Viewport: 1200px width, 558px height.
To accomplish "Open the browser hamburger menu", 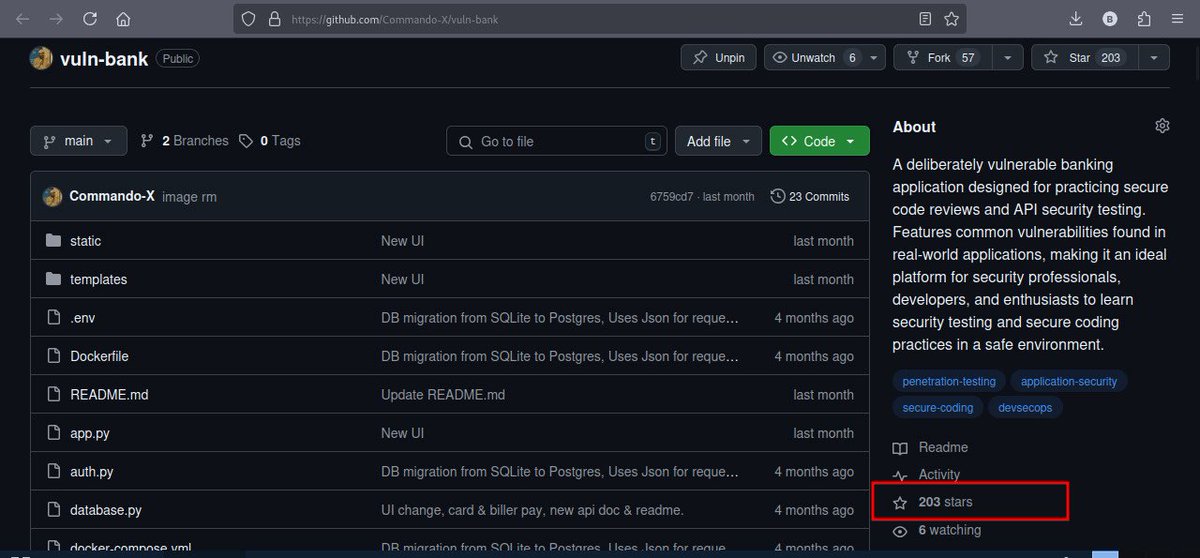I will coord(1177,19).
